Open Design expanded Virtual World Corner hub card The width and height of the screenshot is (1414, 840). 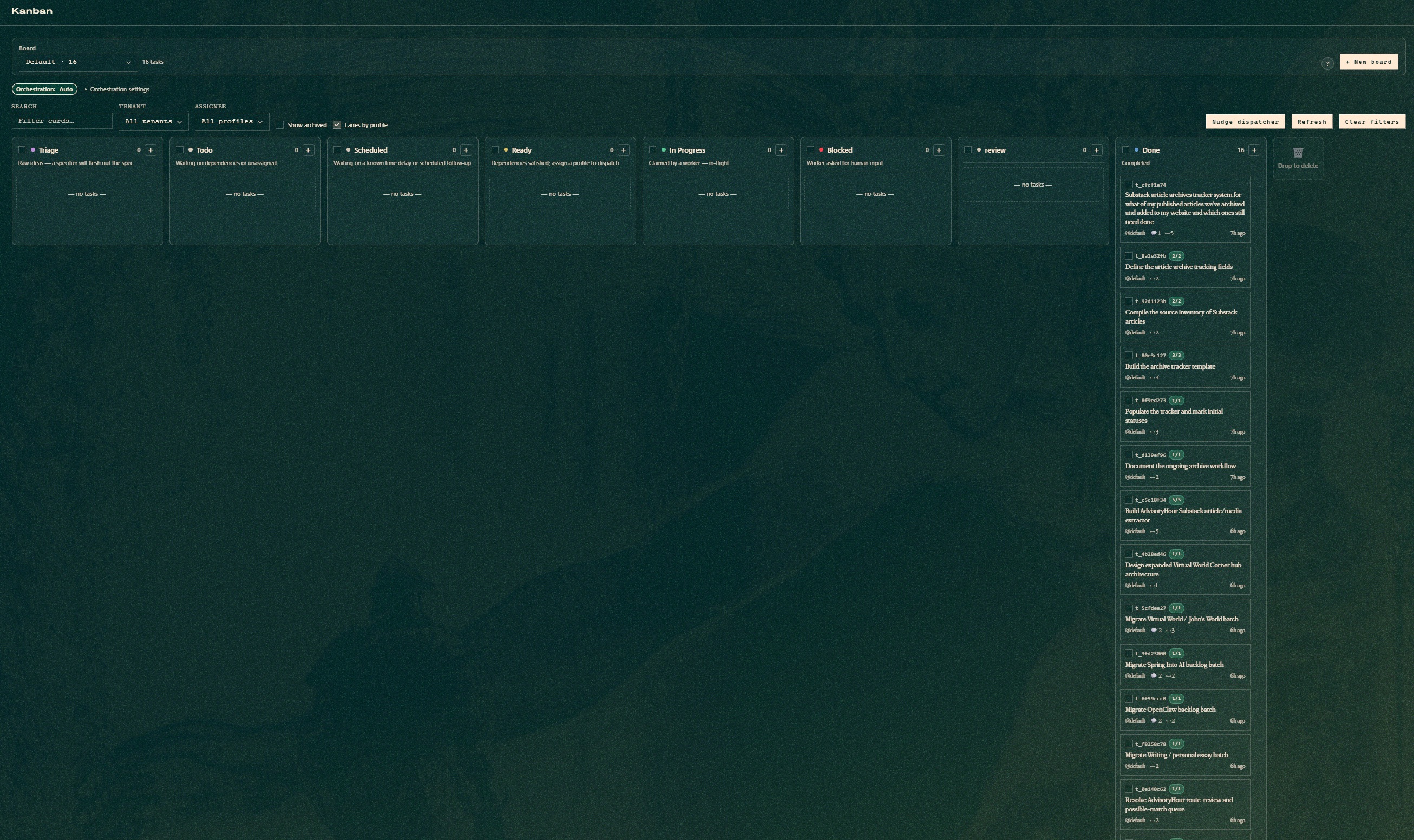pyautogui.click(x=1185, y=569)
